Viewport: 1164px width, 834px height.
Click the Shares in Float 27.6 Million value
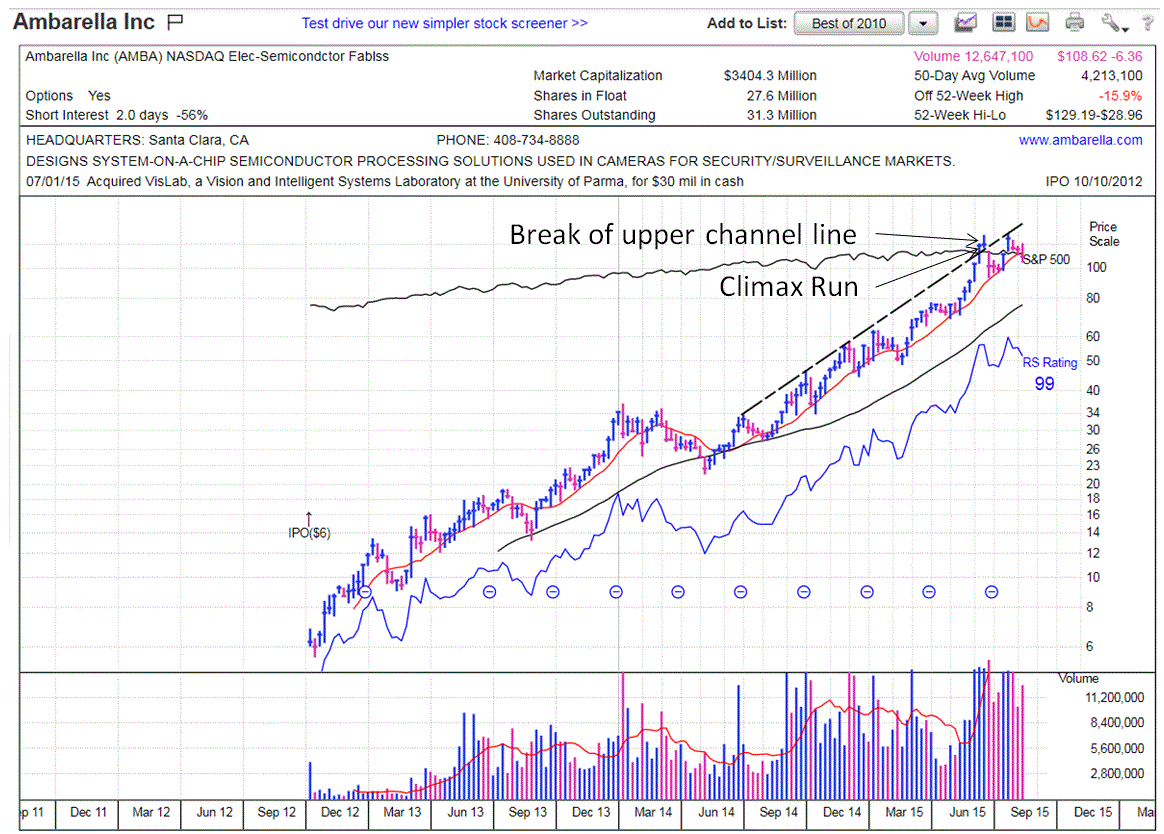point(781,96)
